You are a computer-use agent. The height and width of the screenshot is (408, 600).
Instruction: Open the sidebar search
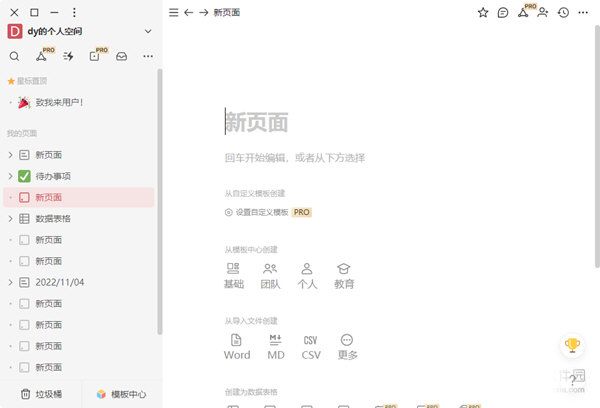click(14, 56)
